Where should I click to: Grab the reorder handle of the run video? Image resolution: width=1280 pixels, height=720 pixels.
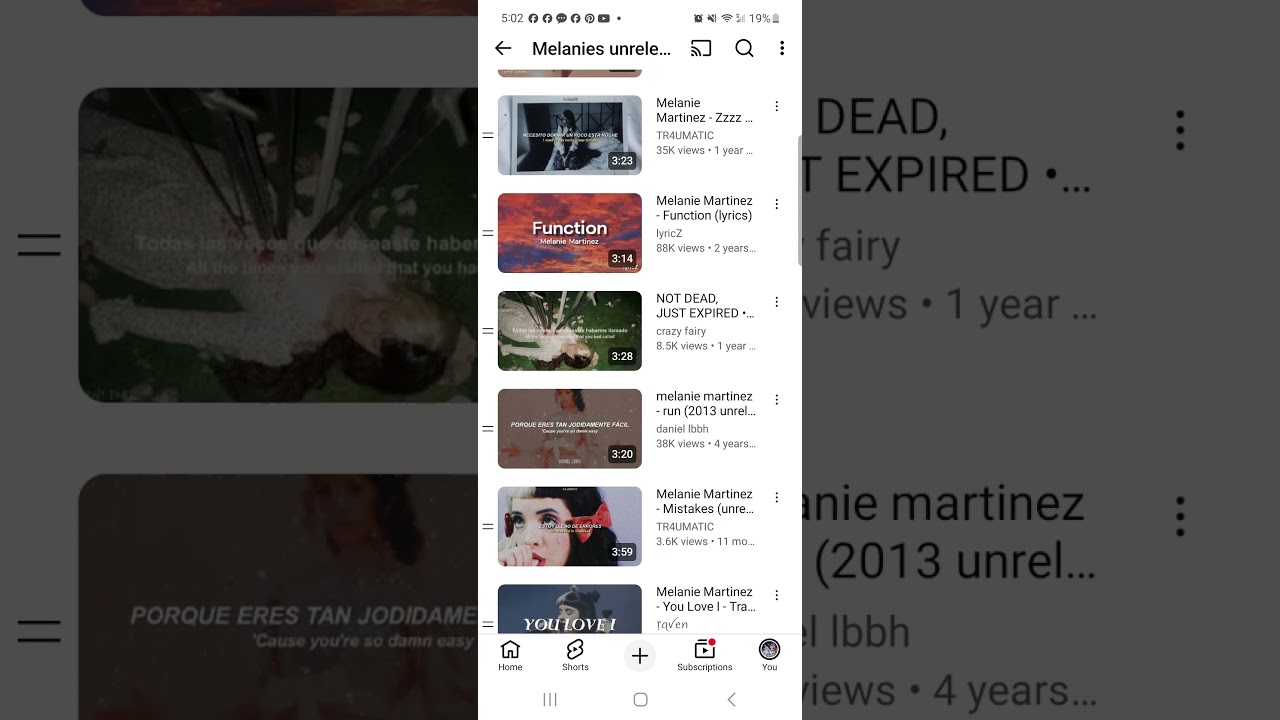pos(488,429)
